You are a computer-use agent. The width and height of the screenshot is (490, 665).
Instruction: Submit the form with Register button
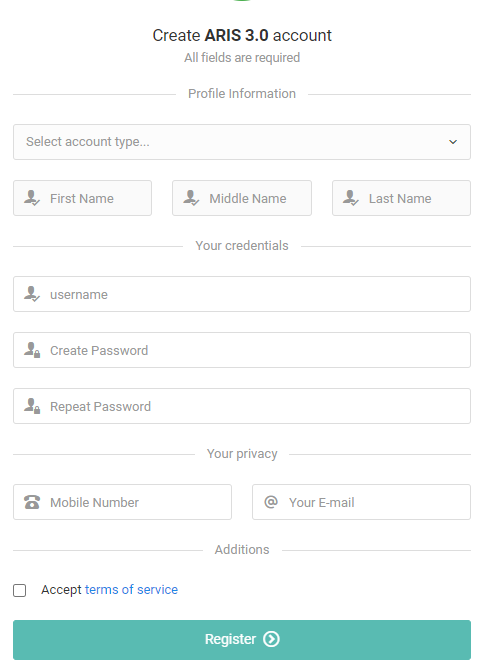(242, 640)
